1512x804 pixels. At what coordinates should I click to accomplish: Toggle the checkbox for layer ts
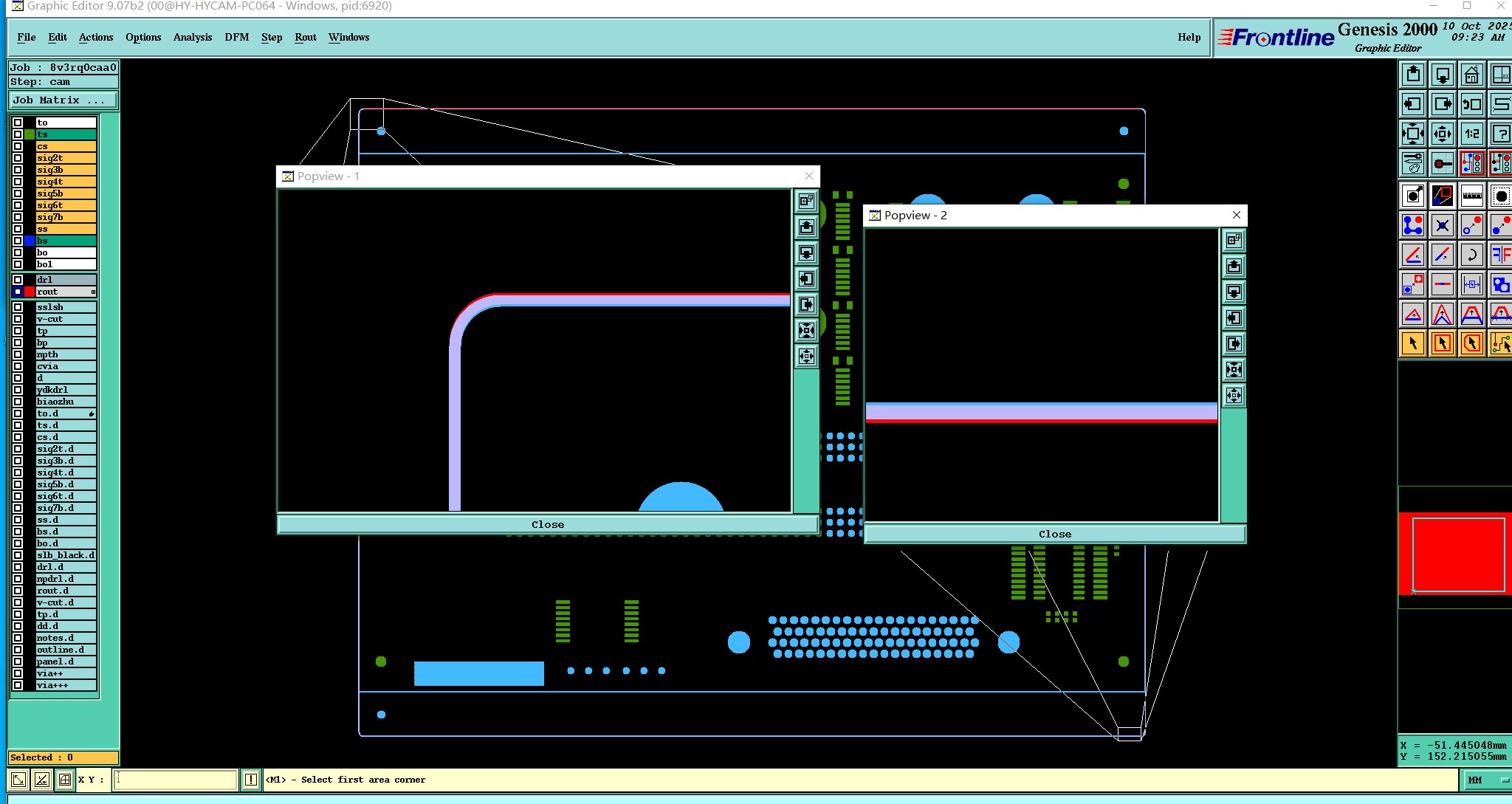(18, 134)
